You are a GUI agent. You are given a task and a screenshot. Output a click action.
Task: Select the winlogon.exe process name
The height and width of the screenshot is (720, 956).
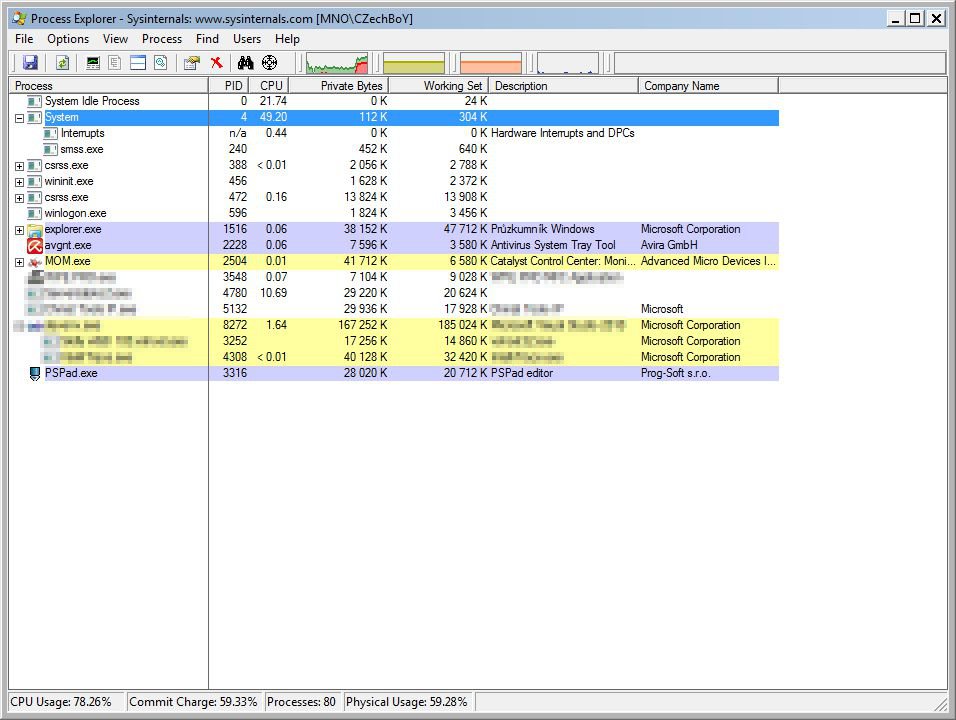[x=76, y=213]
